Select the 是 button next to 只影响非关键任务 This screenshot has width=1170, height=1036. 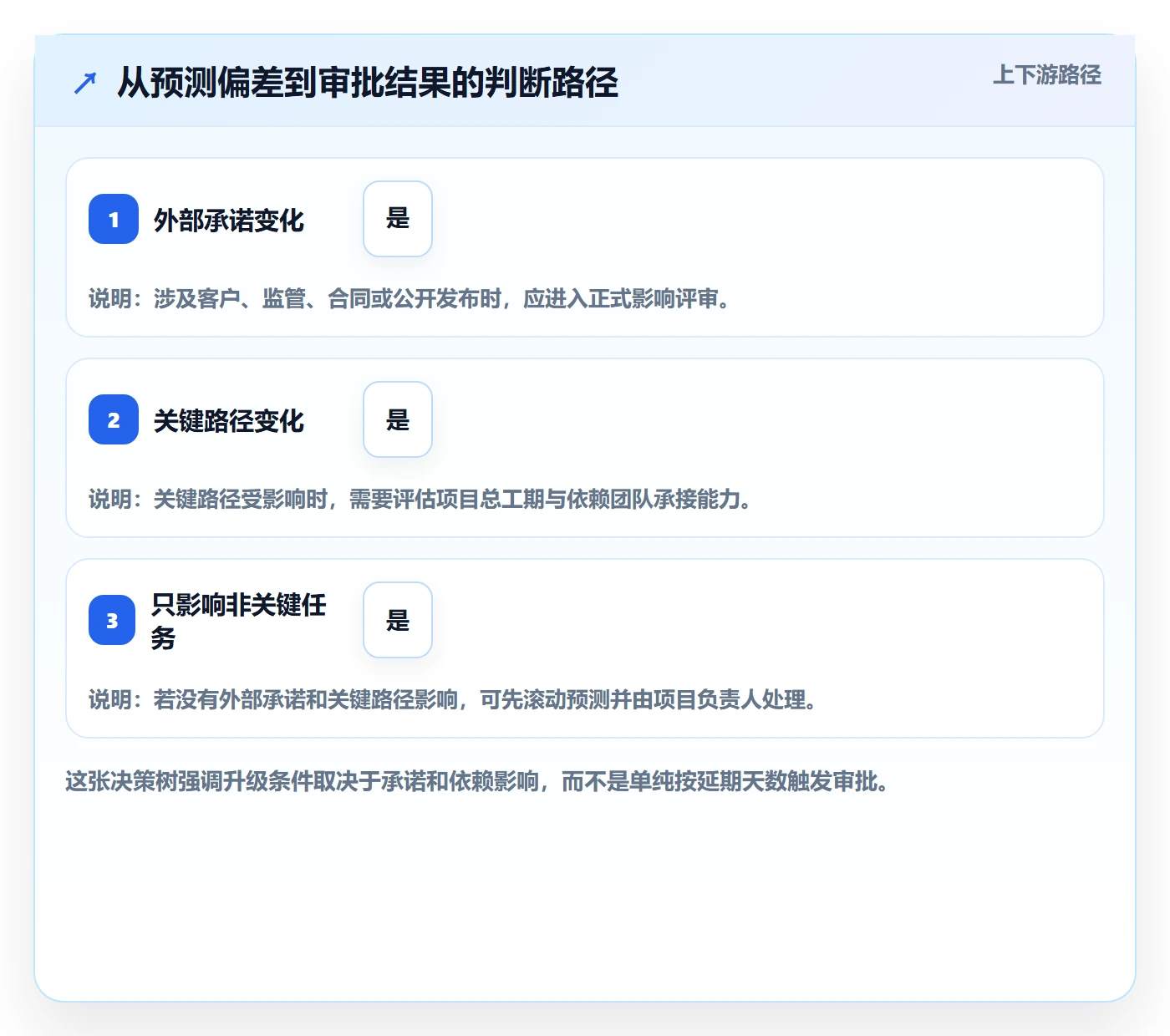[x=398, y=620]
